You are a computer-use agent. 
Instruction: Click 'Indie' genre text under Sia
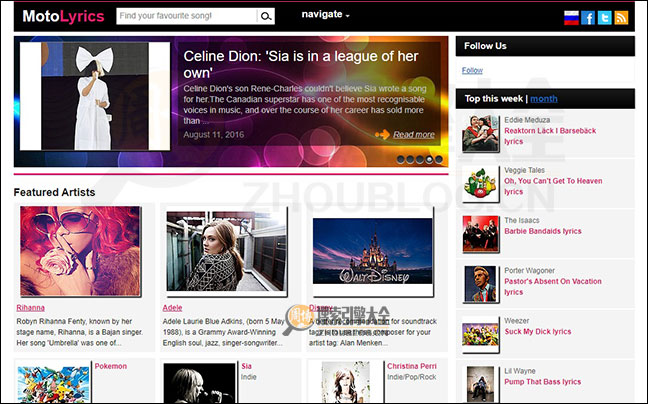coord(249,377)
